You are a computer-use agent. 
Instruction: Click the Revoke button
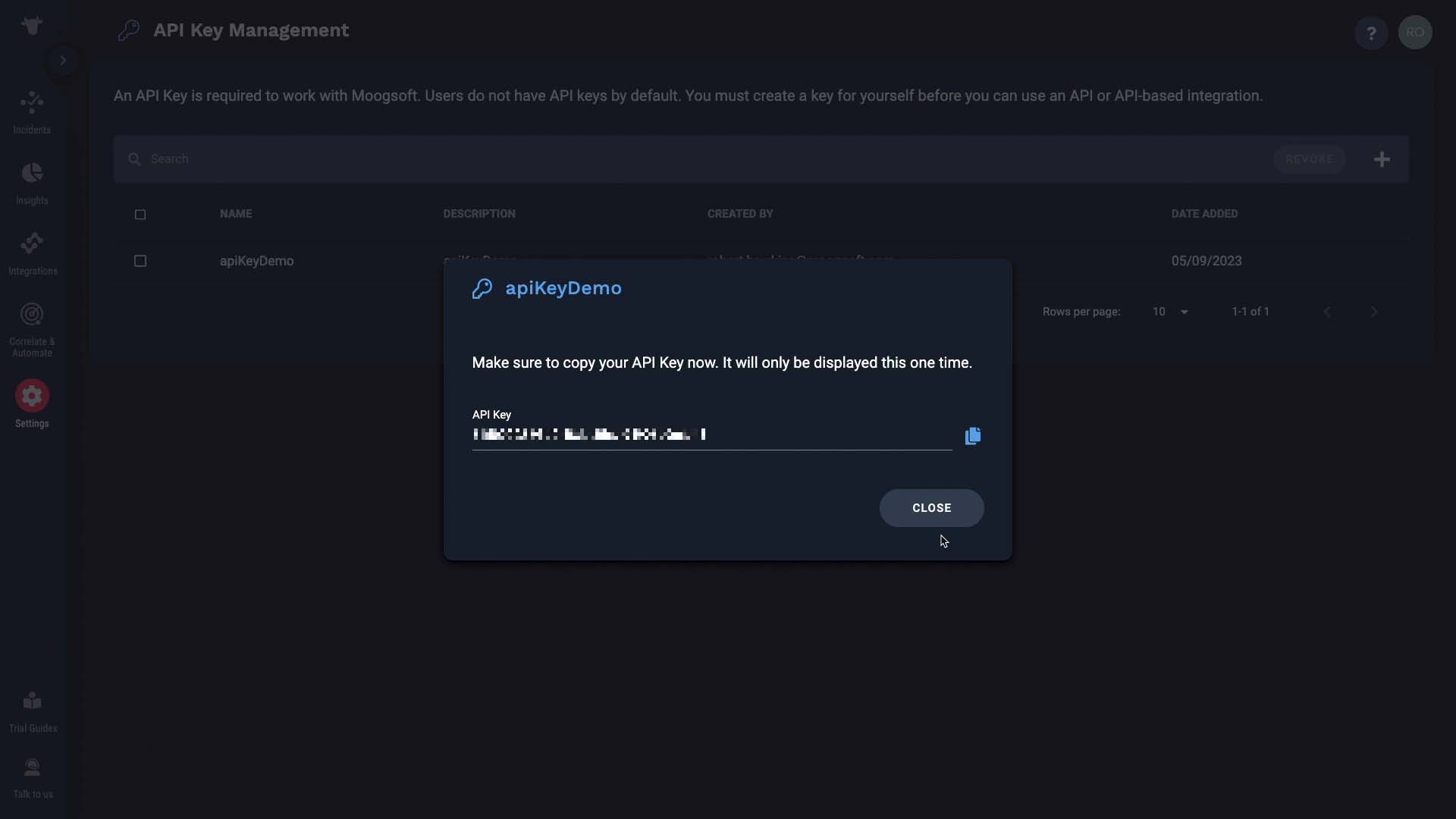click(x=1309, y=159)
